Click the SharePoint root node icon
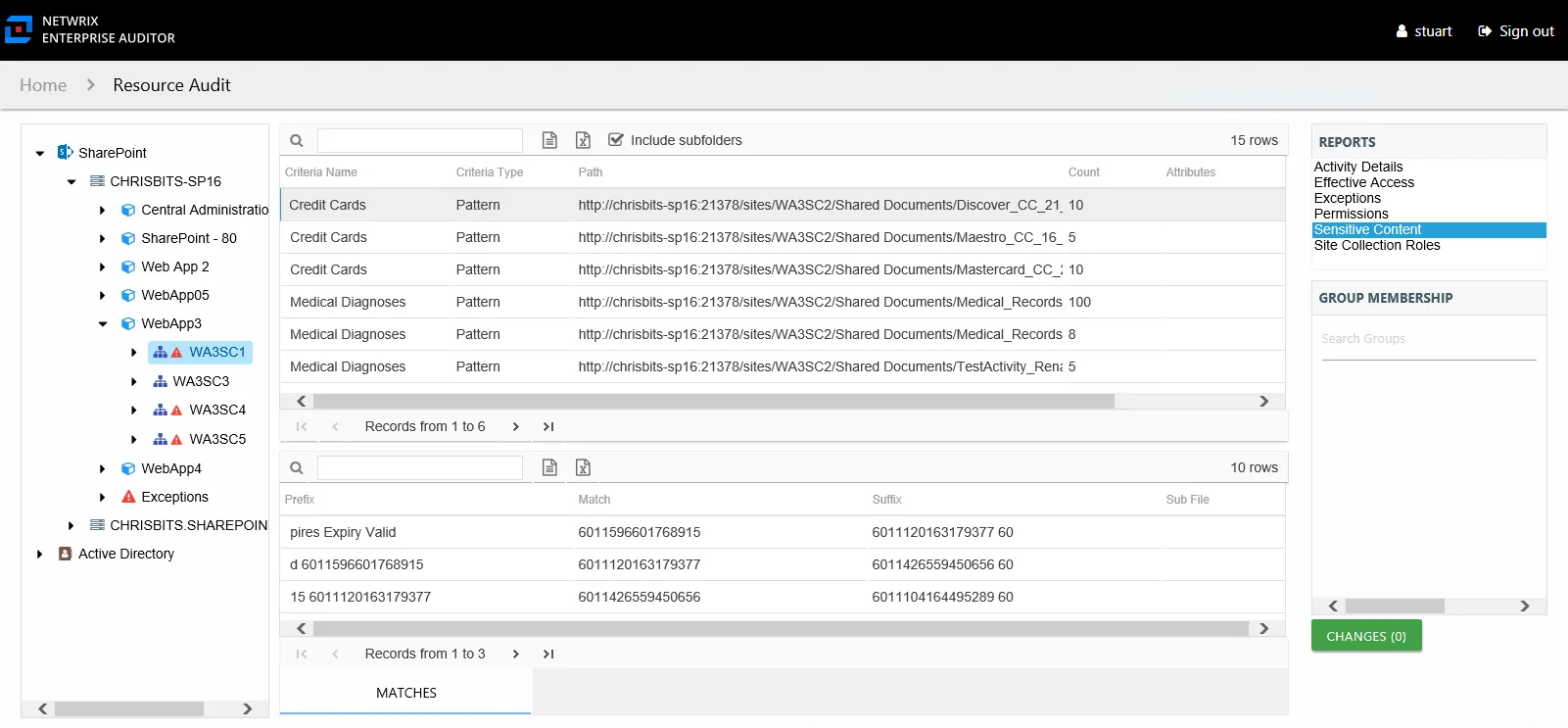 click(x=66, y=152)
